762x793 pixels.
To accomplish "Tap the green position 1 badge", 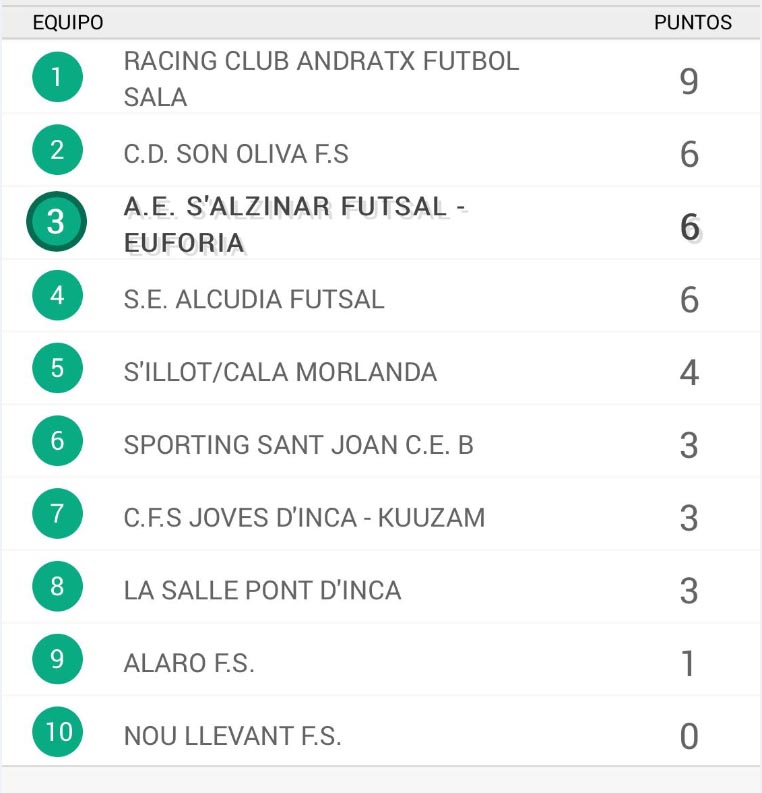I will [57, 77].
